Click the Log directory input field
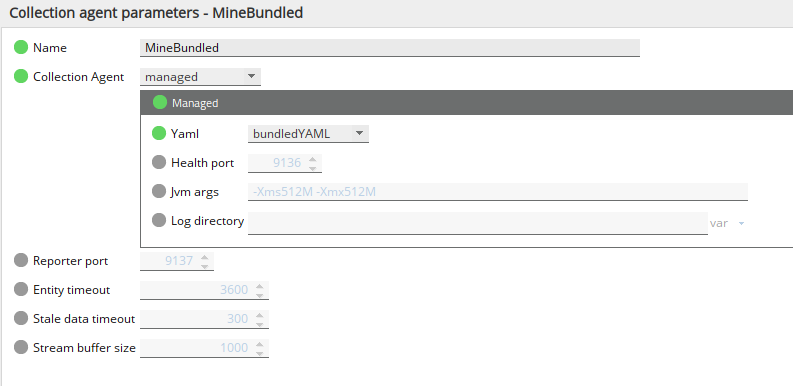Screen dimensions: 793x386 tap(478, 223)
